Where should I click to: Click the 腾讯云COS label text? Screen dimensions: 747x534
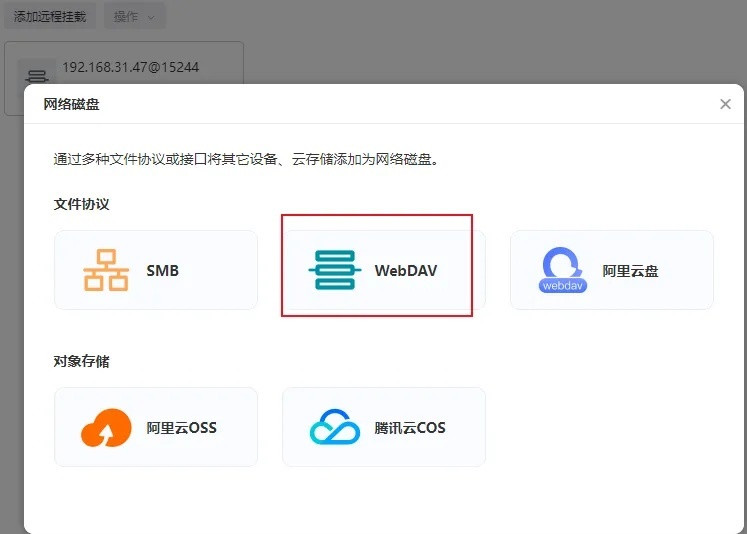[410, 428]
